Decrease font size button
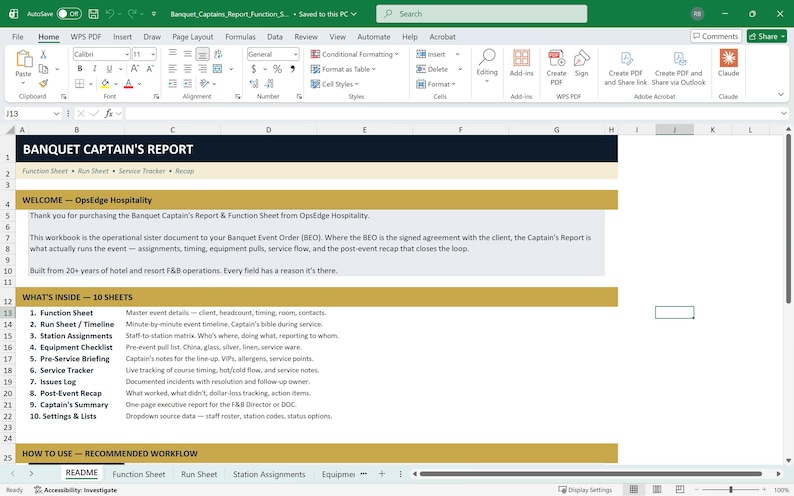The width and height of the screenshot is (794, 496). (150, 69)
